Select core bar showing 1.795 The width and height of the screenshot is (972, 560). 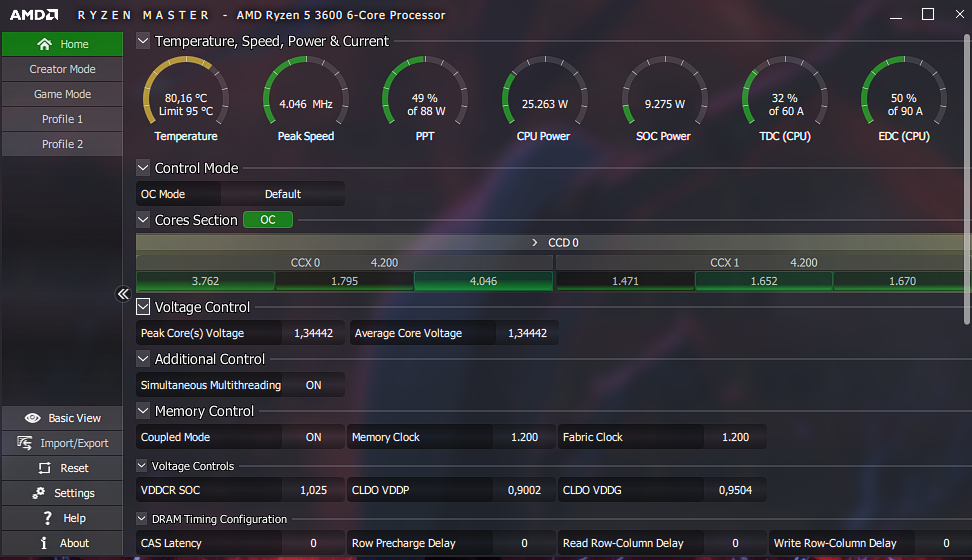345,281
